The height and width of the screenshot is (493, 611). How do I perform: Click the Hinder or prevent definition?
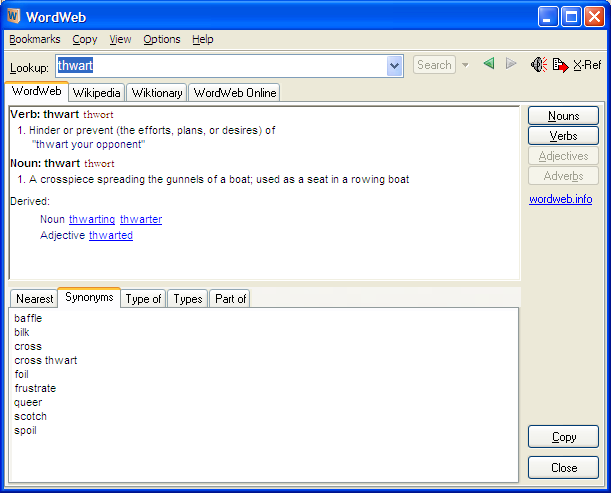click(152, 130)
